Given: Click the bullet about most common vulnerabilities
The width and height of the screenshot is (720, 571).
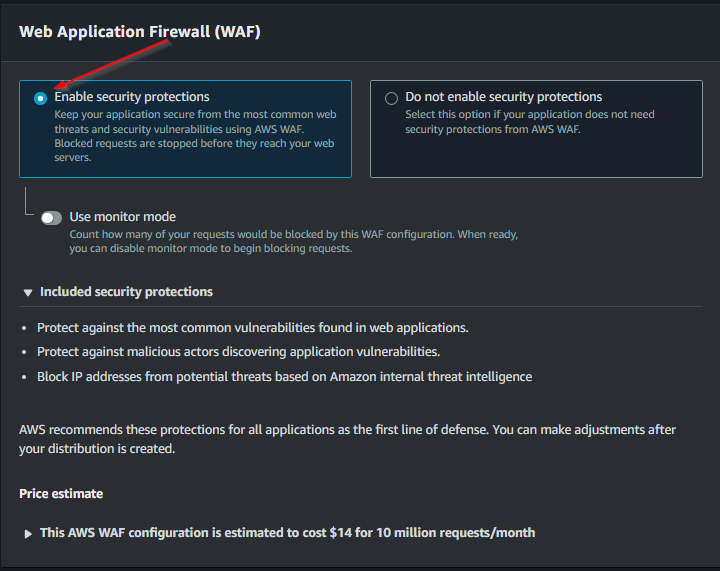Looking at the screenshot, I should pos(252,328).
